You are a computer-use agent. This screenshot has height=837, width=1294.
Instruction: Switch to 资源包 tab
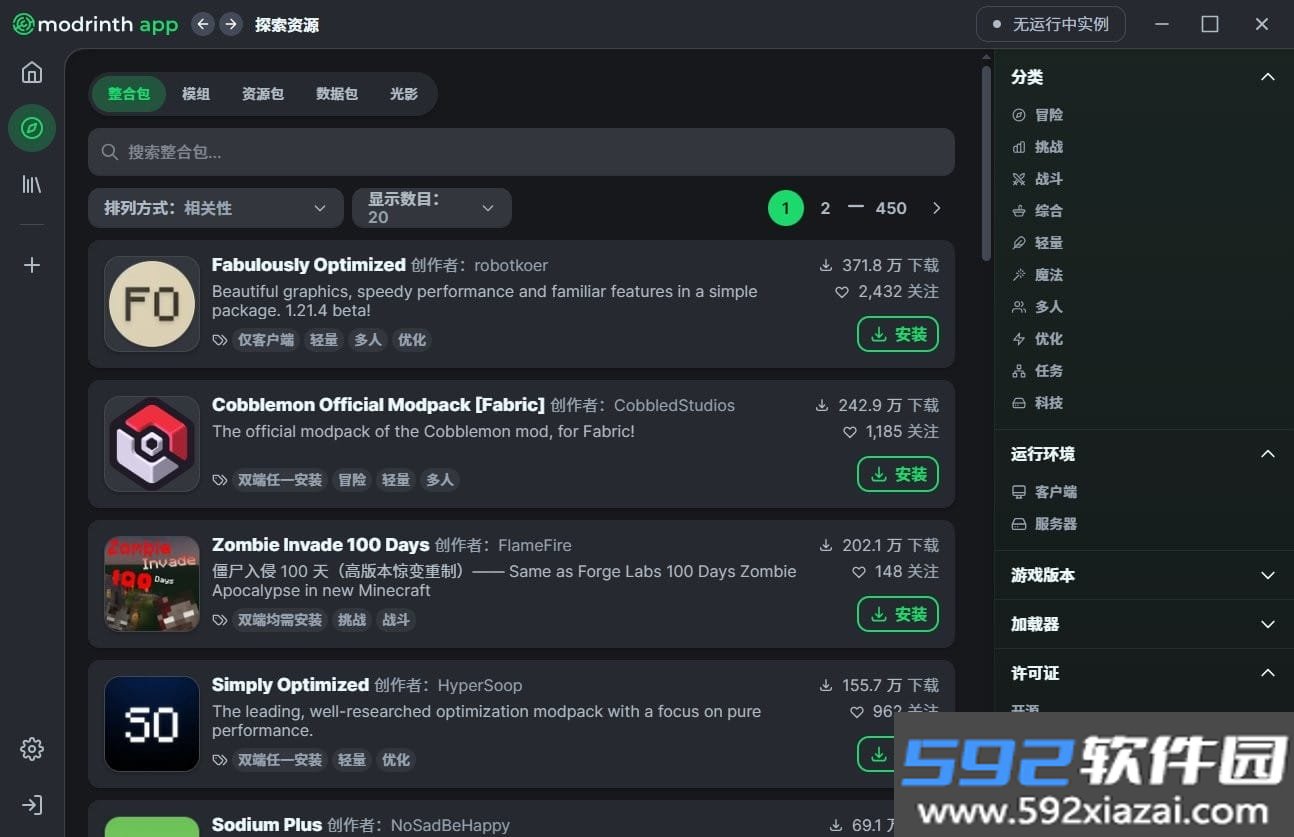[x=263, y=94]
